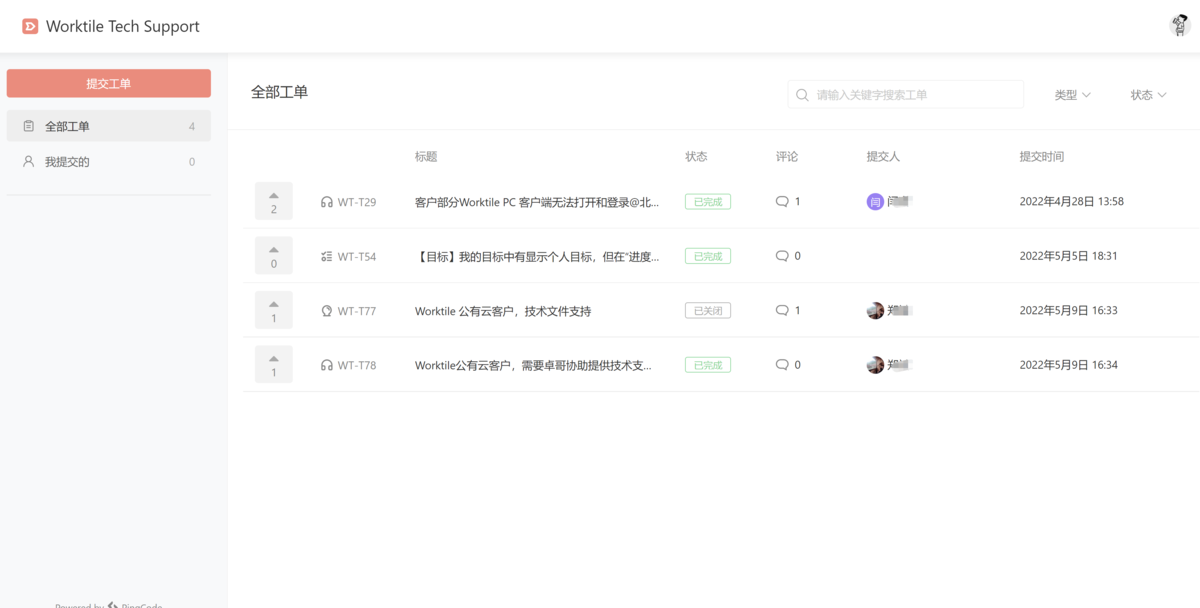Image resolution: width=1200 pixels, height=608 pixels.
Task: Select 全部工单 in the sidebar
Action: pos(108,127)
